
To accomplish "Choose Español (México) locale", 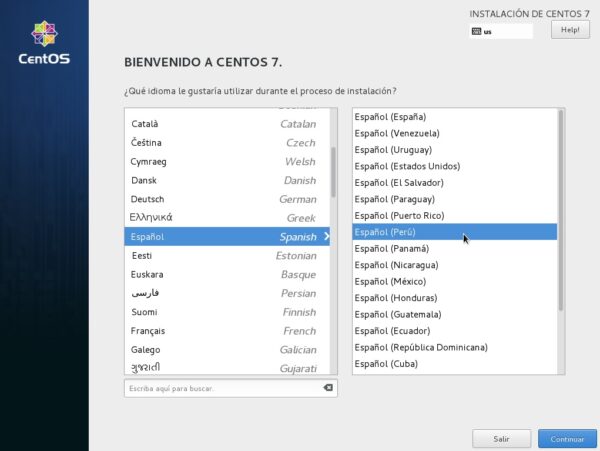I will tap(455, 282).
